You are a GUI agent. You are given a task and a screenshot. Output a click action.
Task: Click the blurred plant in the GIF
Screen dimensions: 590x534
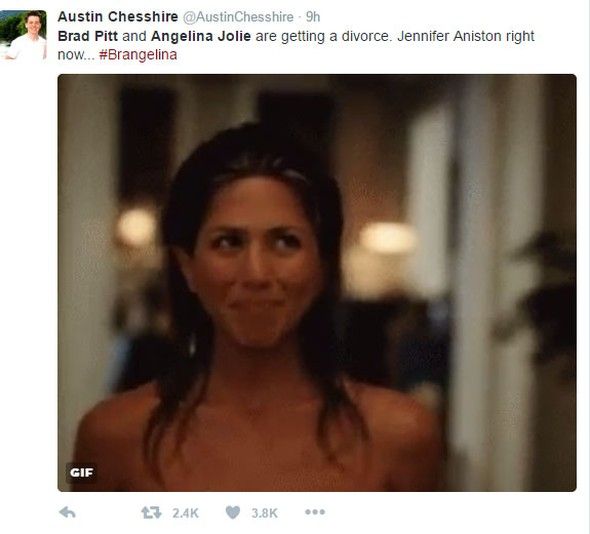[x=542, y=301]
